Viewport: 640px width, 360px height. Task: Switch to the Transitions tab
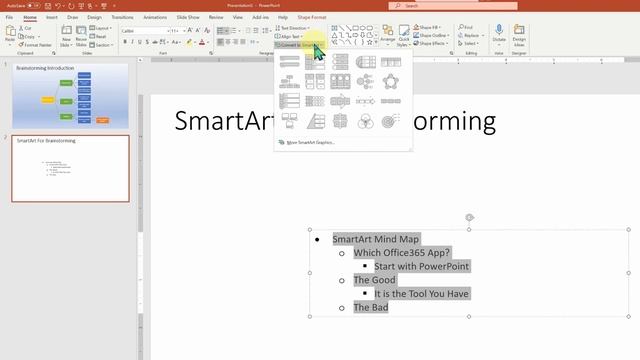click(122, 17)
